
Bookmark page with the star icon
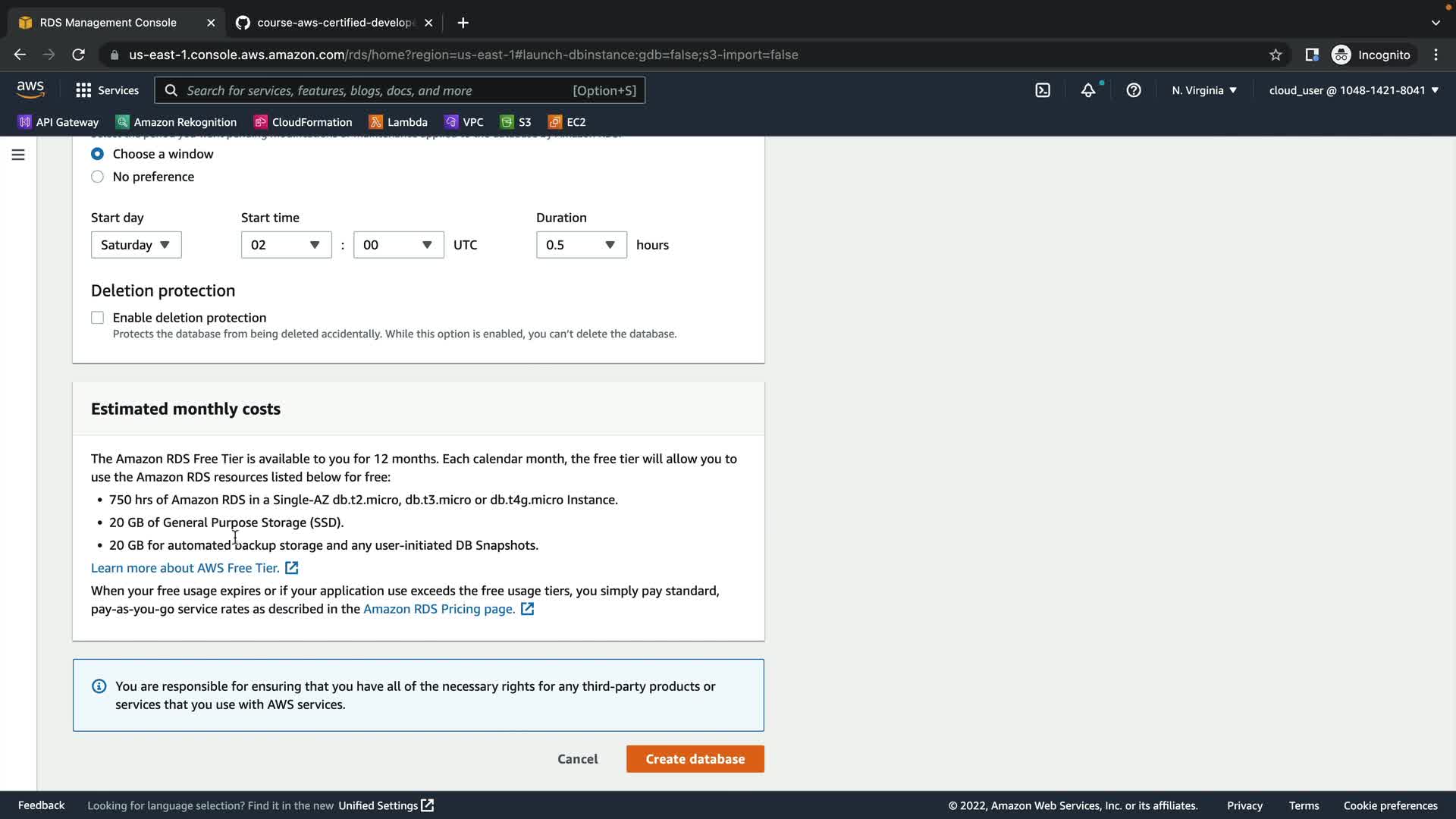(x=1276, y=55)
